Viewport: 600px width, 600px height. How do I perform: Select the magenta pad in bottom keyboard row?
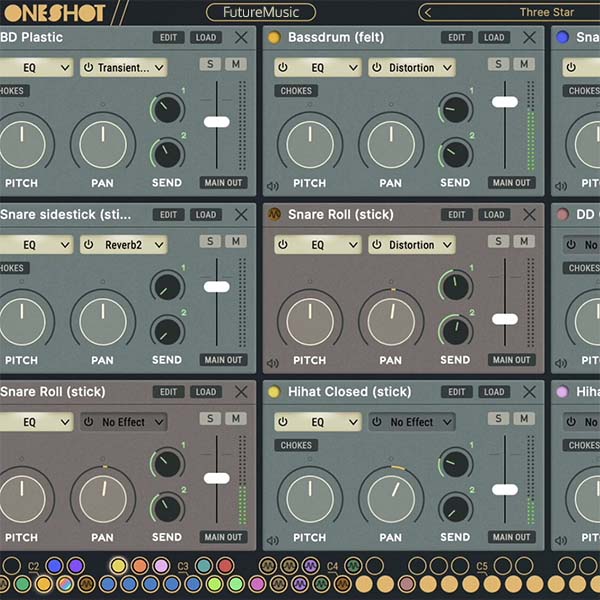tap(257, 584)
